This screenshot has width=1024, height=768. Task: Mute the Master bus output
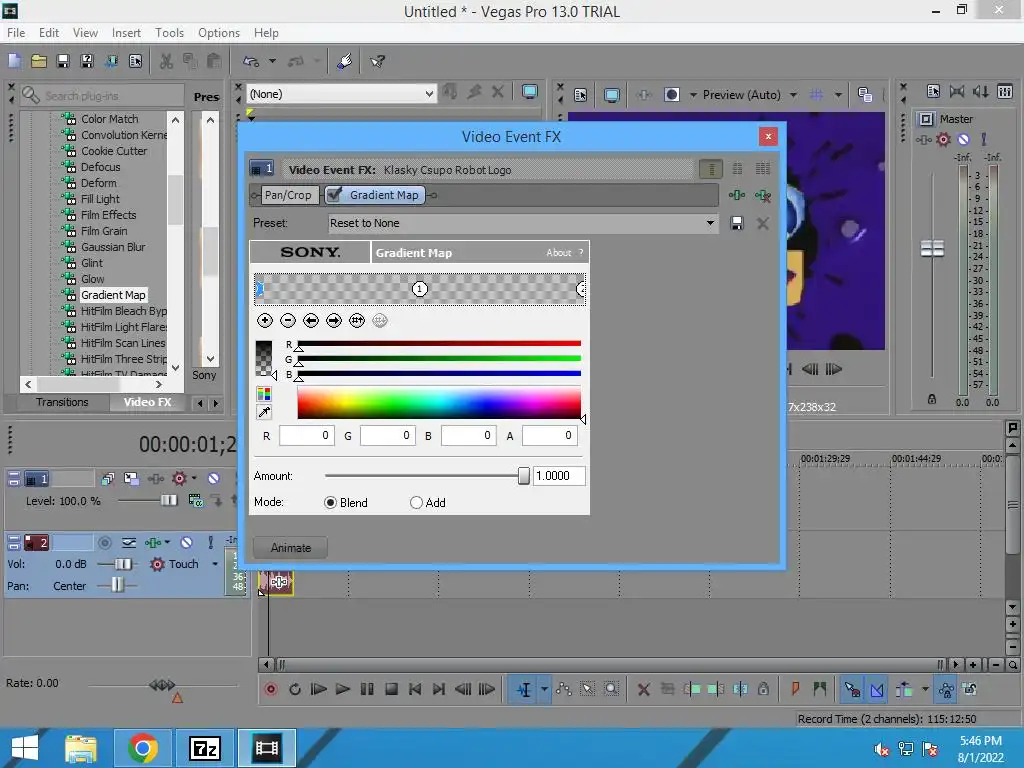(x=963, y=139)
